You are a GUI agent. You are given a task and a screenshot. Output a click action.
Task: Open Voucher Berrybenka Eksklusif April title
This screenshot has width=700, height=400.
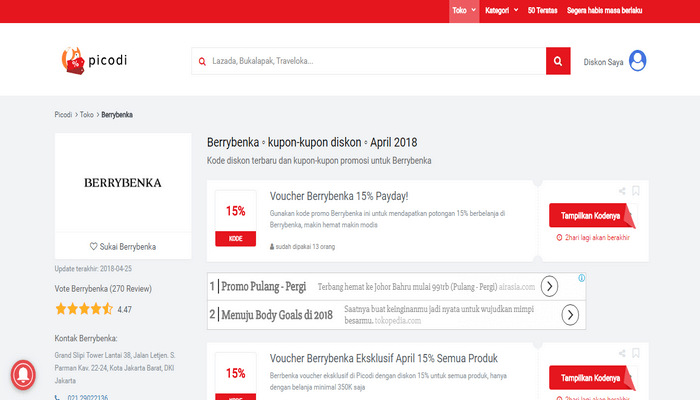[383, 358]
